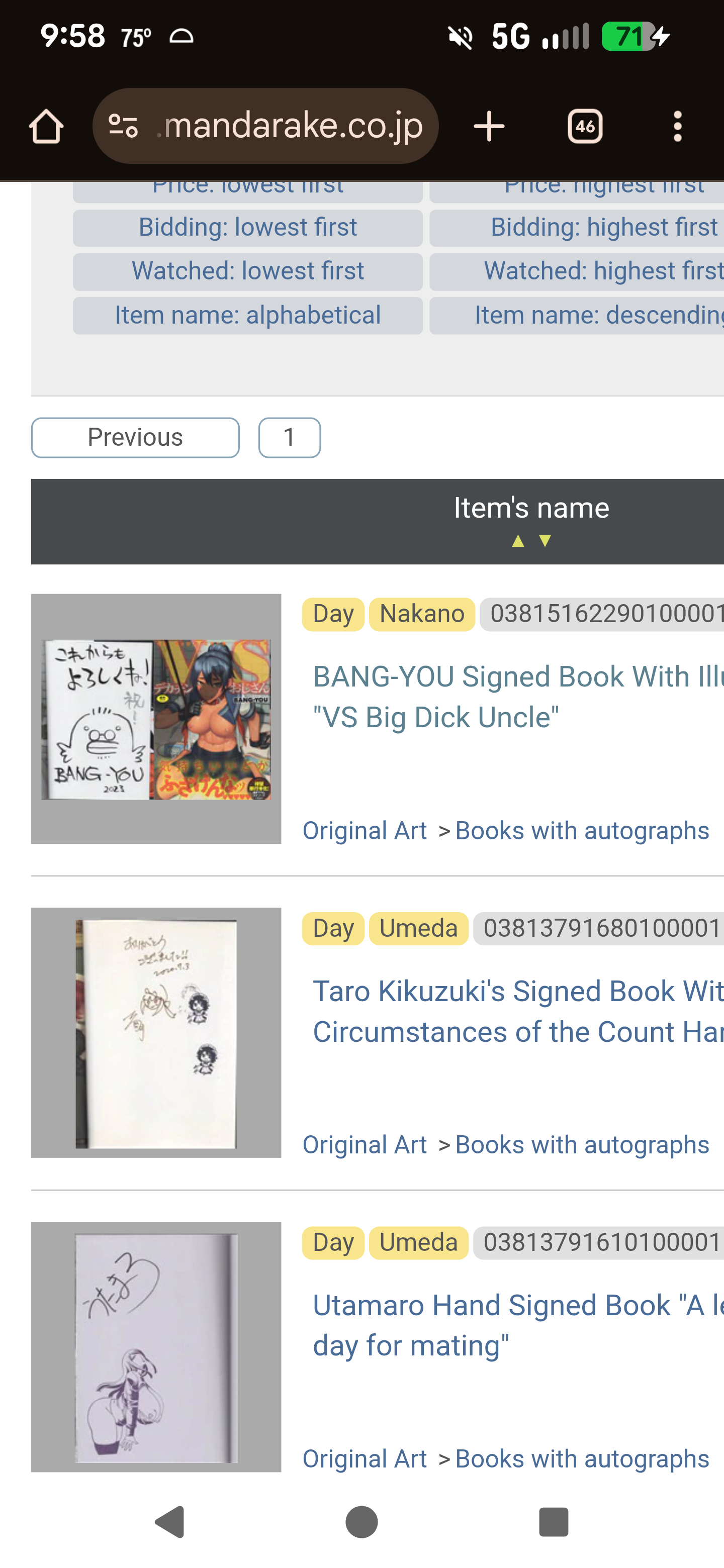Select Bidding: lowest first sort option
724x1568 pixels.
[x=248, y=228]
